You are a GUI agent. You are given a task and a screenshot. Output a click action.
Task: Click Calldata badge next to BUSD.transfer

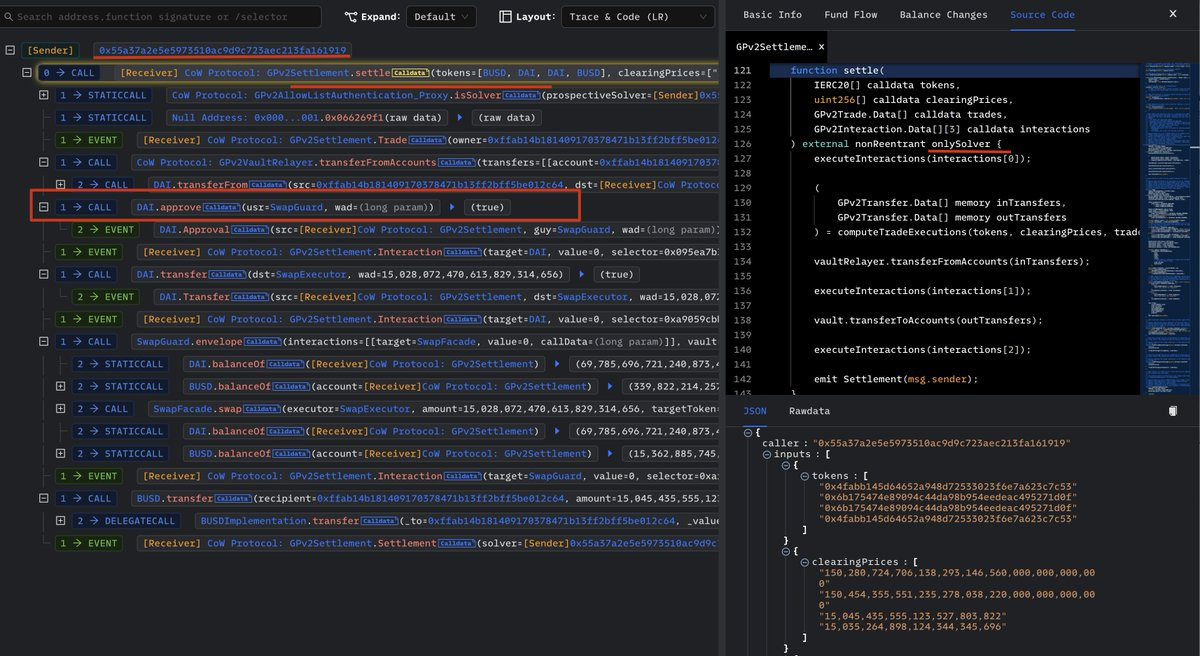click(233, 498)
